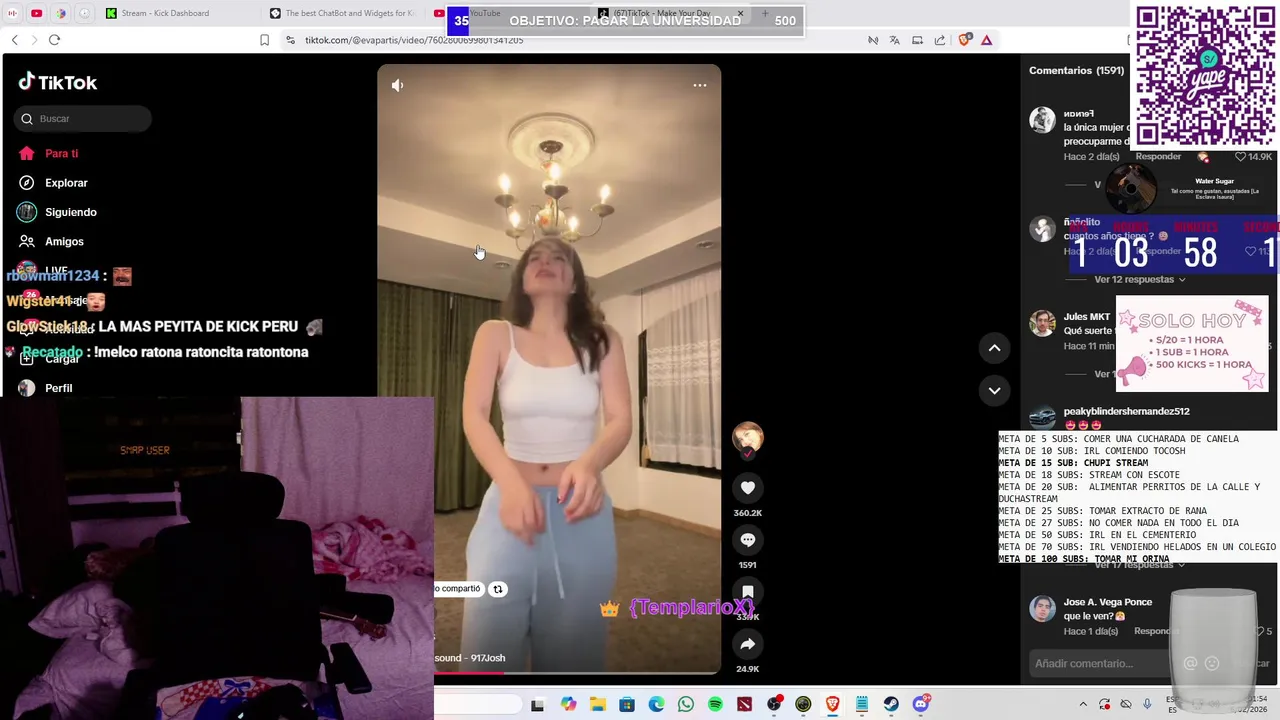The width and height of the screenshot is (1280, 720).
Task: Click the translate page icon
Action: pyautogui.click(x=894, y=40)
